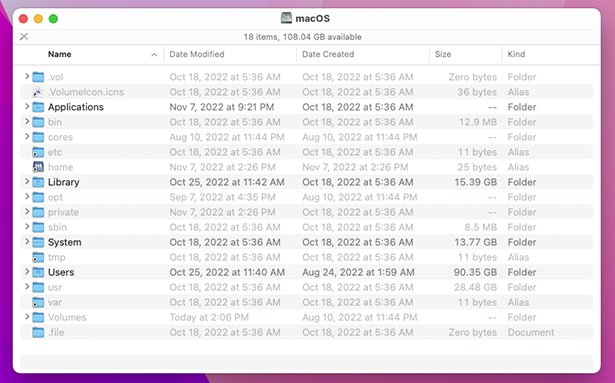Screen dimensions: 615x383
Task: Click the home alias icon
Action: (x=38, y=167)
